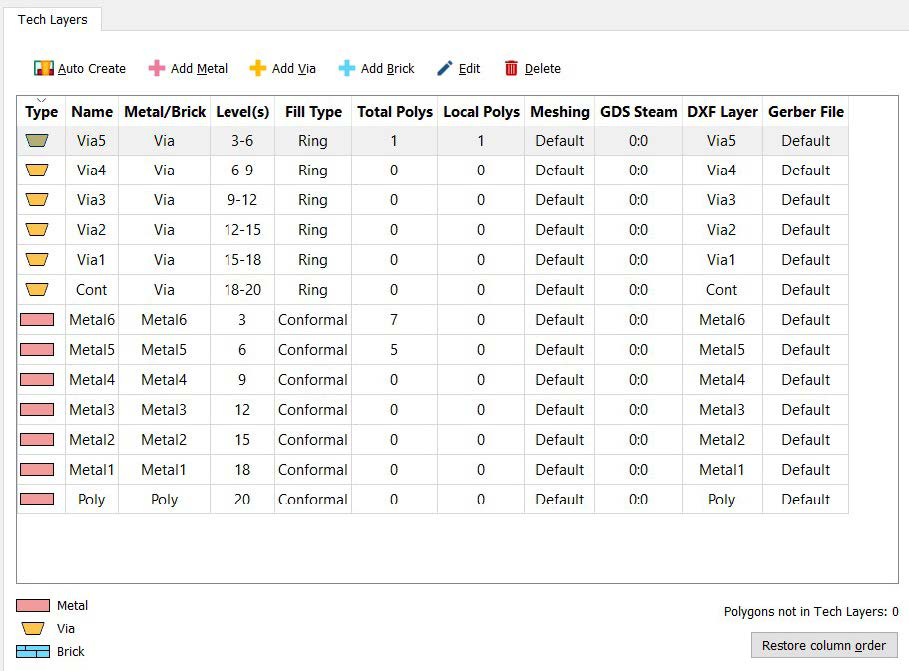The width and height of the screenshot is (909, 671).
Task: Open Gerber File cell for Metal1
Action: [x=805, y=470]
